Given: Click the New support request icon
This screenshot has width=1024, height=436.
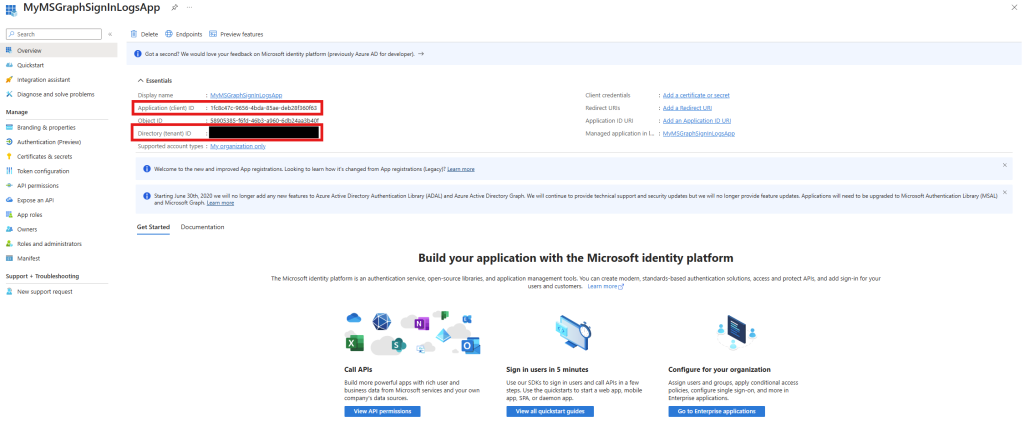Looking at the screenshot, I should click(9, 292).
